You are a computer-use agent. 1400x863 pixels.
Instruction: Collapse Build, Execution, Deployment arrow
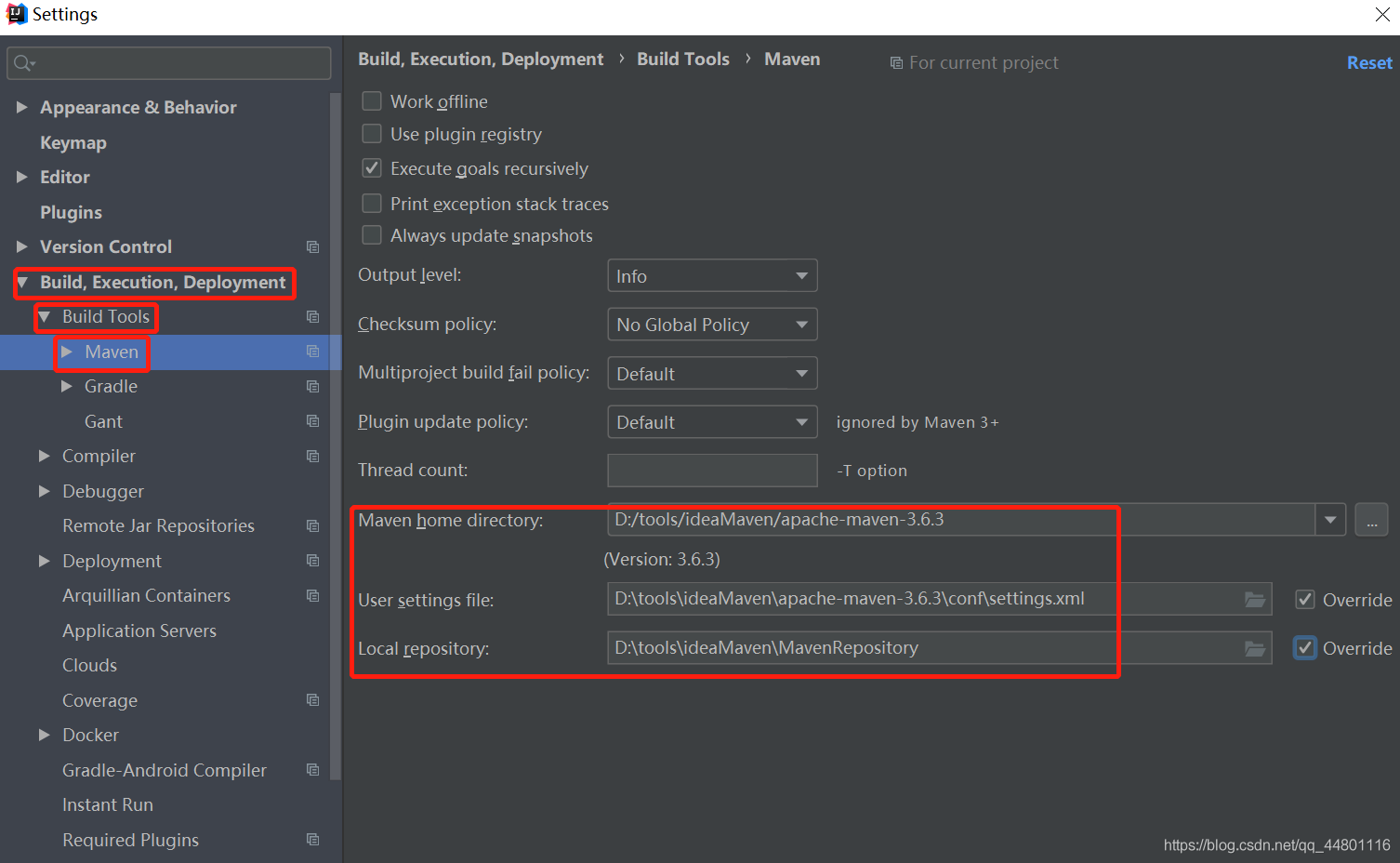(x=22, y=282)
